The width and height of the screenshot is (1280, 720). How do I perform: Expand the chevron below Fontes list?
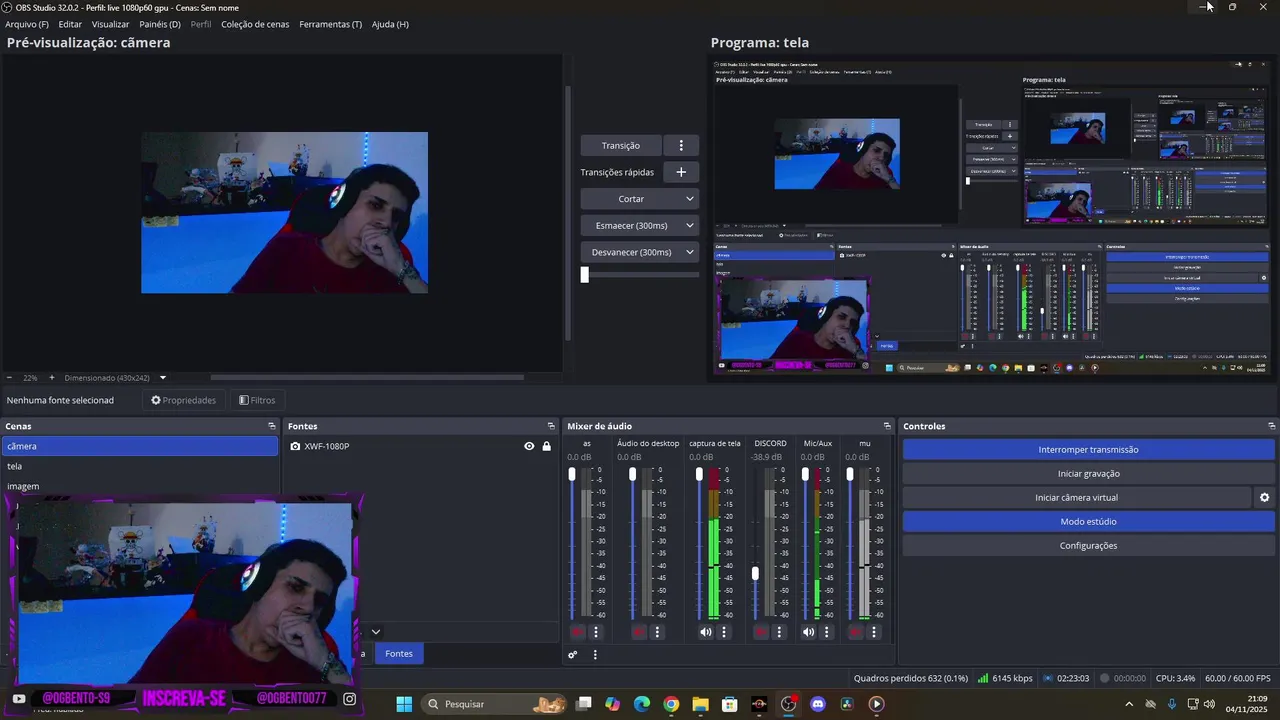pyautogui.click(x=376, y=632)
